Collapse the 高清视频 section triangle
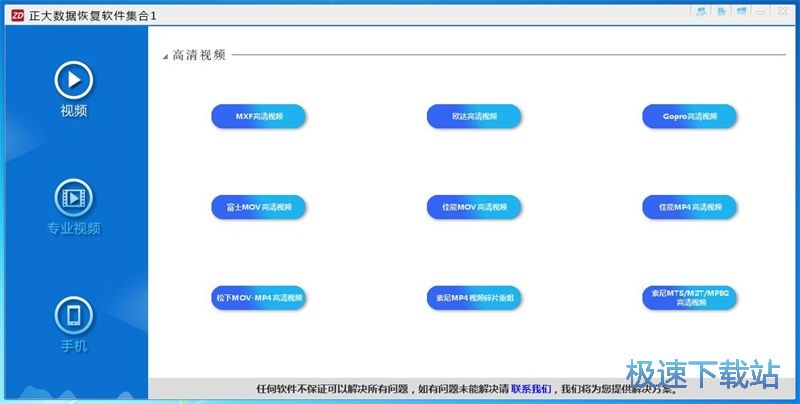This screenshot has width=800, height=404. pyautogui.click(x=165, y=57)
